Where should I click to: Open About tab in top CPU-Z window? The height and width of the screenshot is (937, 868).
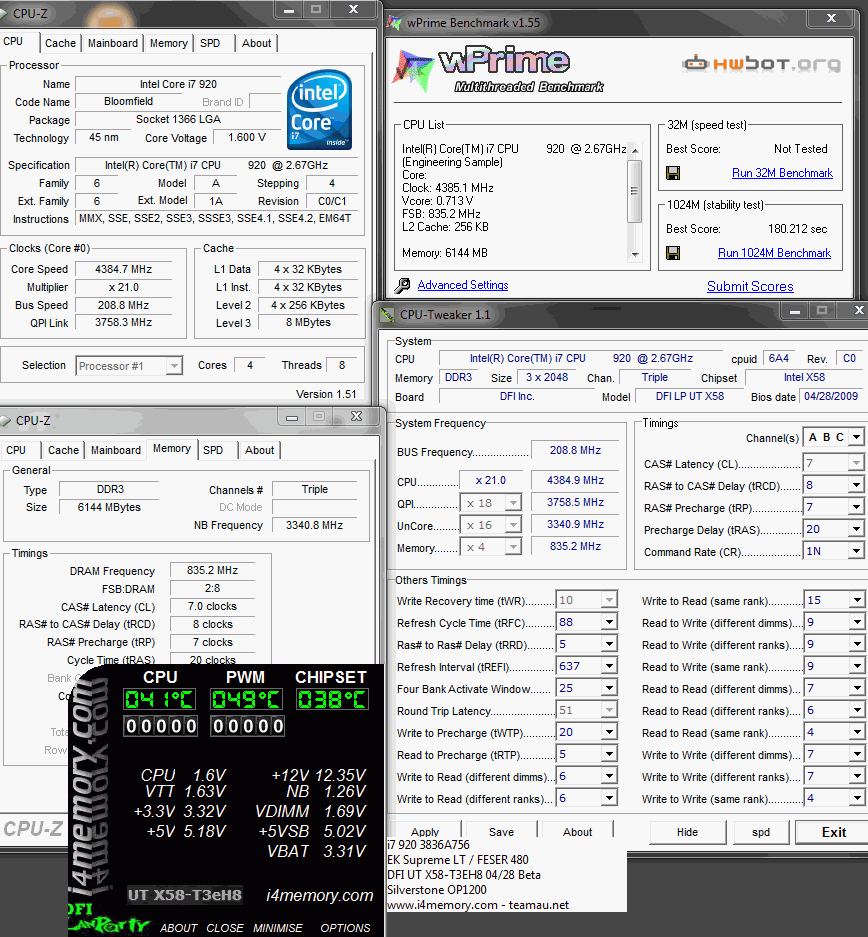257,43
